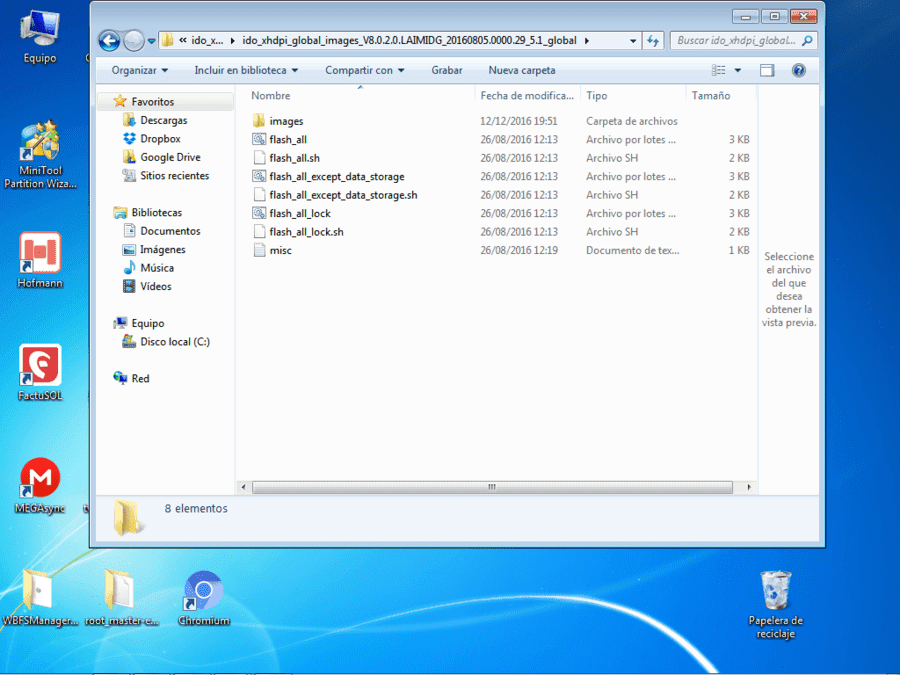The image size is (900, 675).
Task: Select root_master folder on desktop
Action: (x=122, y=598)
